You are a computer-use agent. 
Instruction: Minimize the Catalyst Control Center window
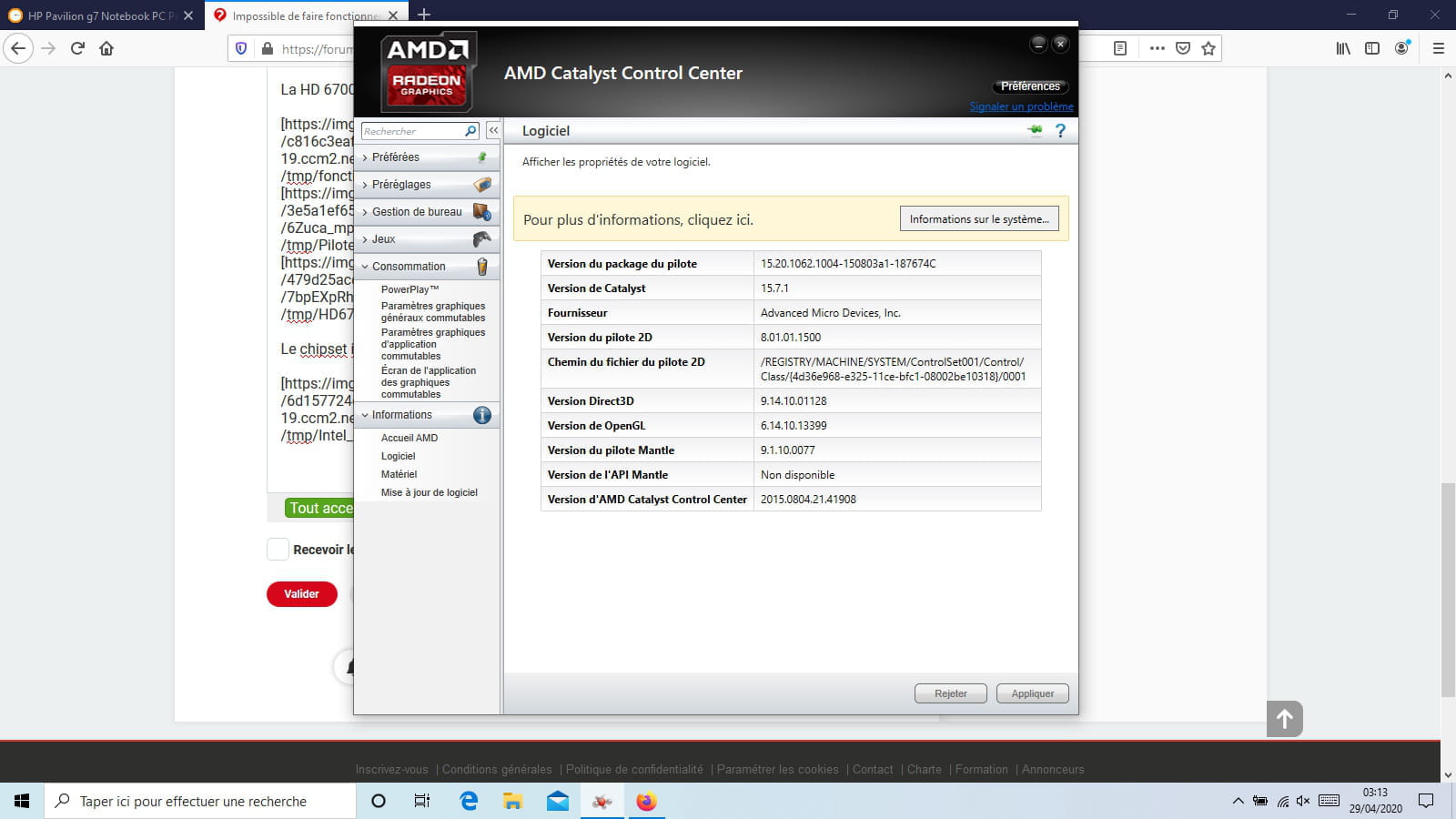[x=1038, y=44]
